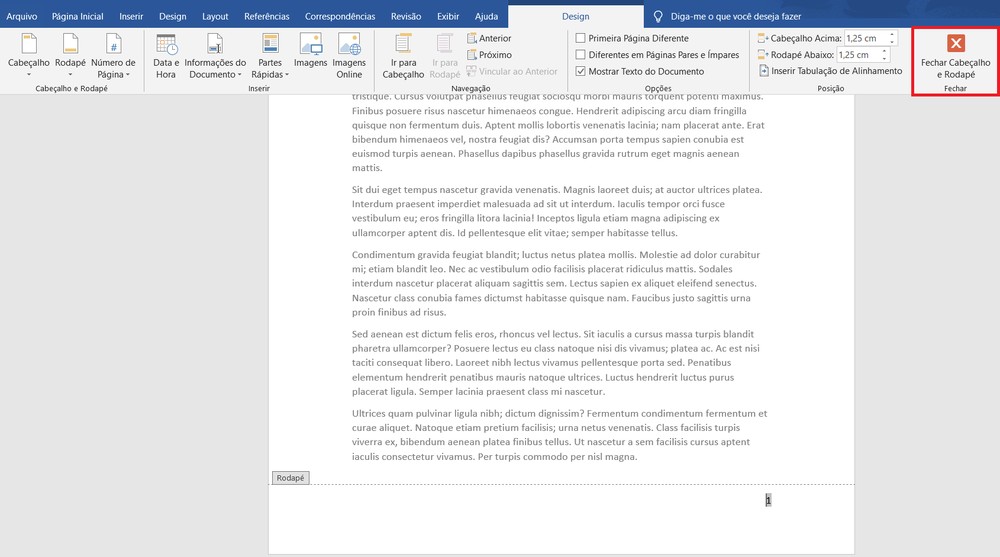Click the paragraph starting 'Sed aenean est dictum'
The image size is (1000, 557).
(555, 362)
